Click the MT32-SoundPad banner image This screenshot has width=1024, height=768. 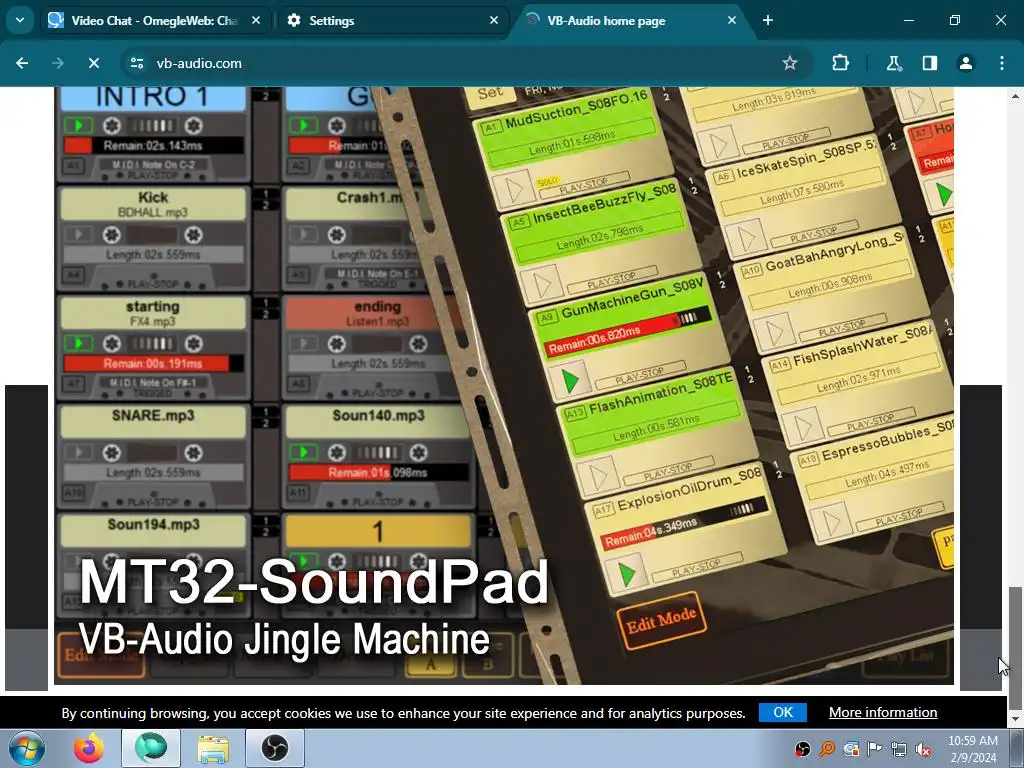coord(504,385)
